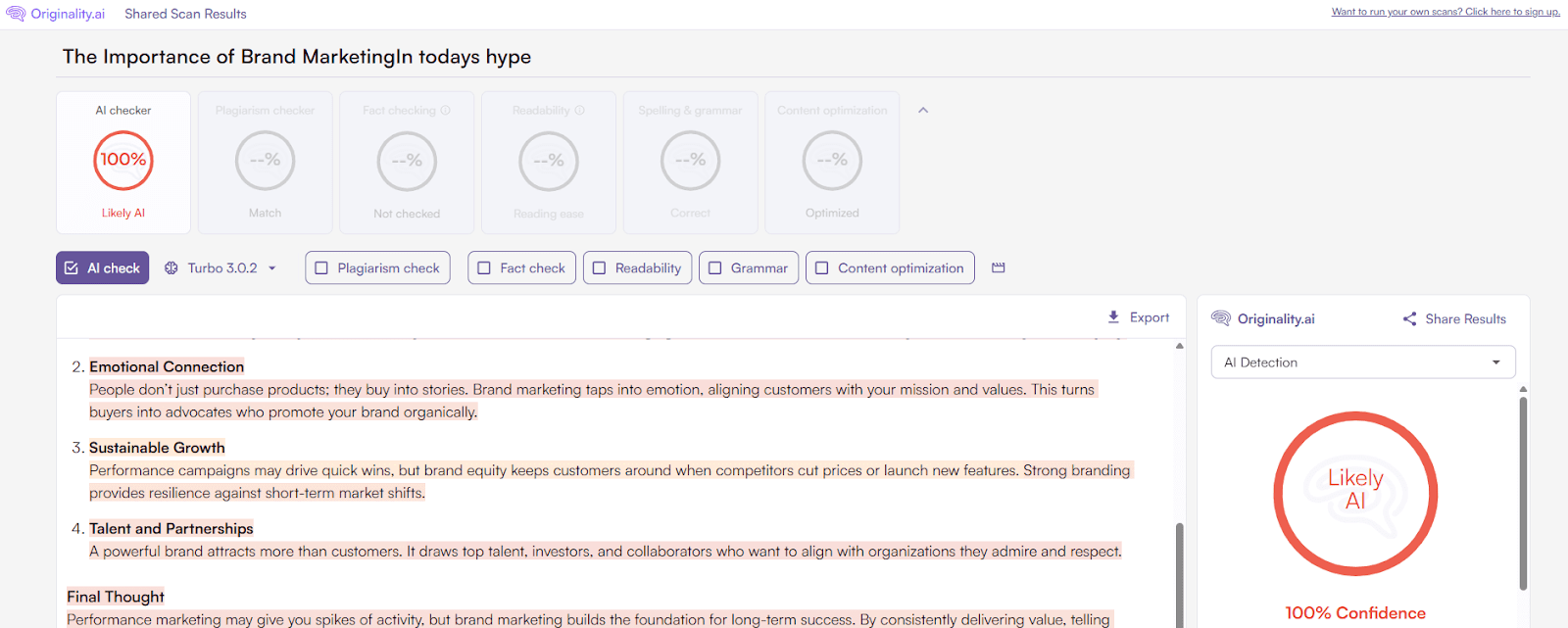The width and height of the screenshot is (1568, 628).
Task: Click the sign up link at top right
Action: point(1445,12)
